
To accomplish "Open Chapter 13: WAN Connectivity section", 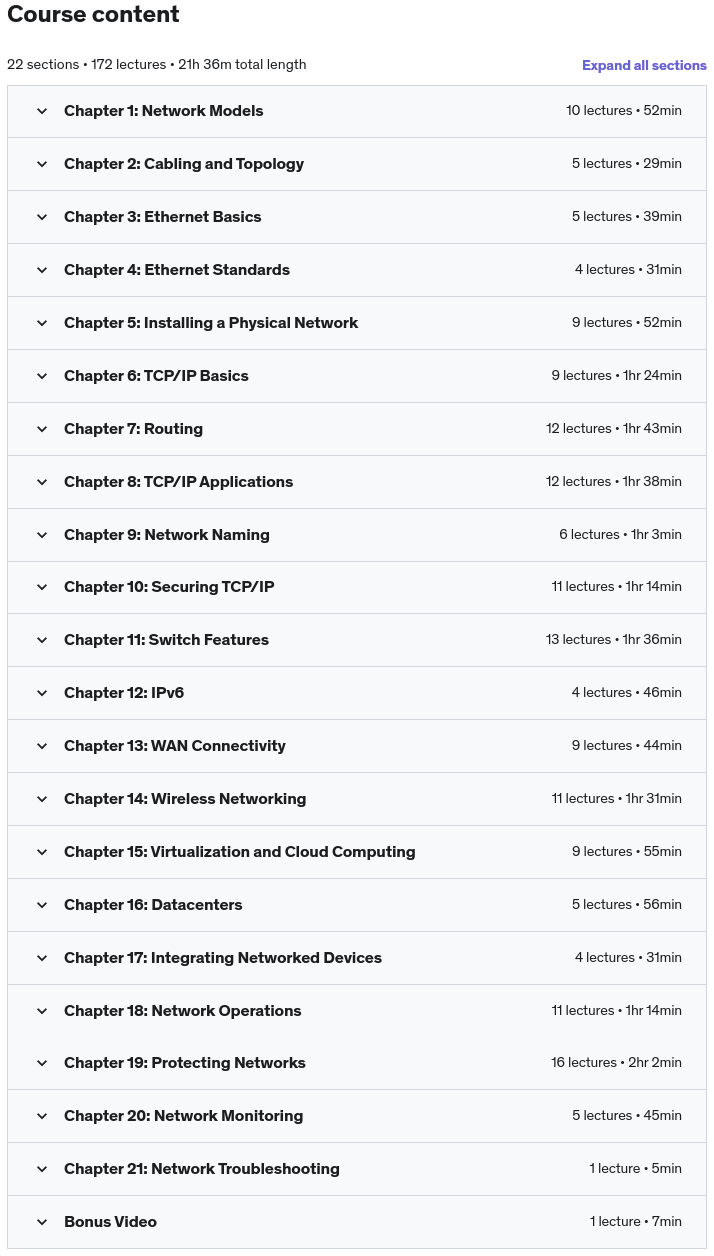I will click(357, 746).
